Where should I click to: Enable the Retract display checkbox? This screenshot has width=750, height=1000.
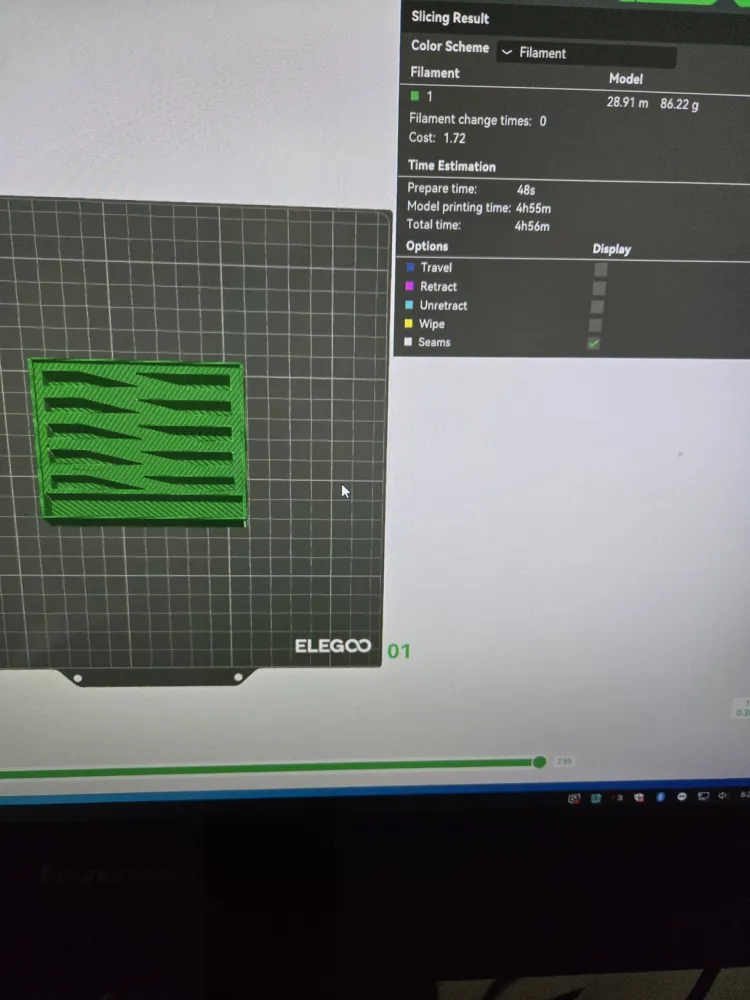pyautogui.click(x=598, y=289)
